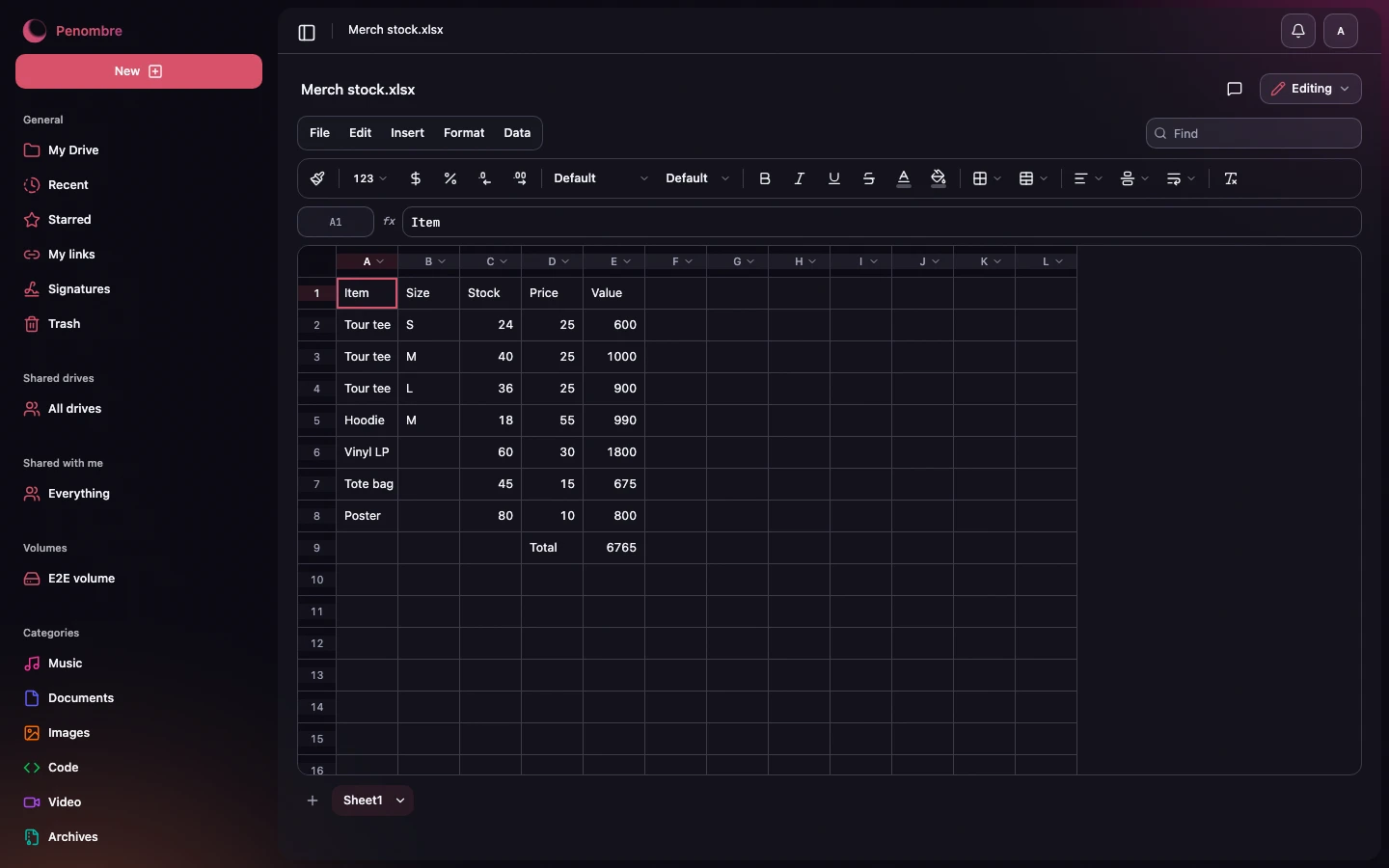Open notifications bell
This screenshot has width=1389, height=868.
point(1298,31)
